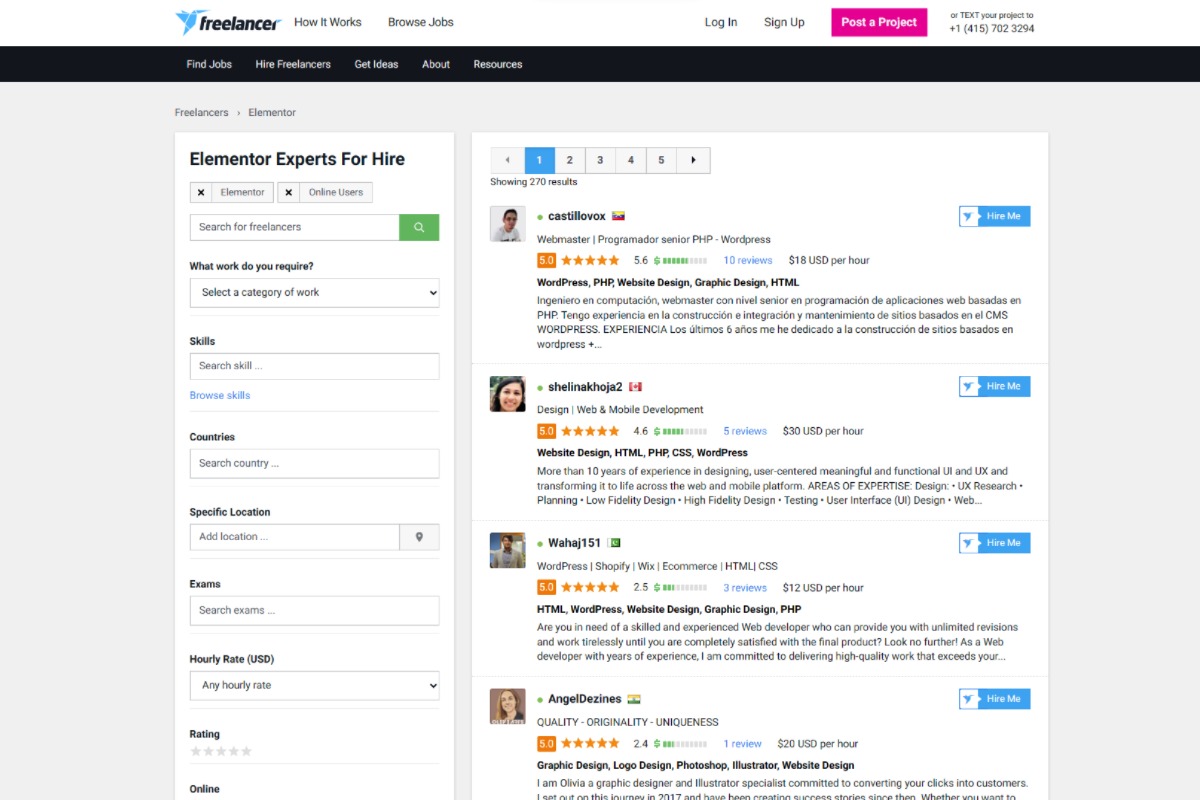Open the Browse skills link
Viewport: 1200px width, 800px height.
pyautogui.click(x=220, y=395)
